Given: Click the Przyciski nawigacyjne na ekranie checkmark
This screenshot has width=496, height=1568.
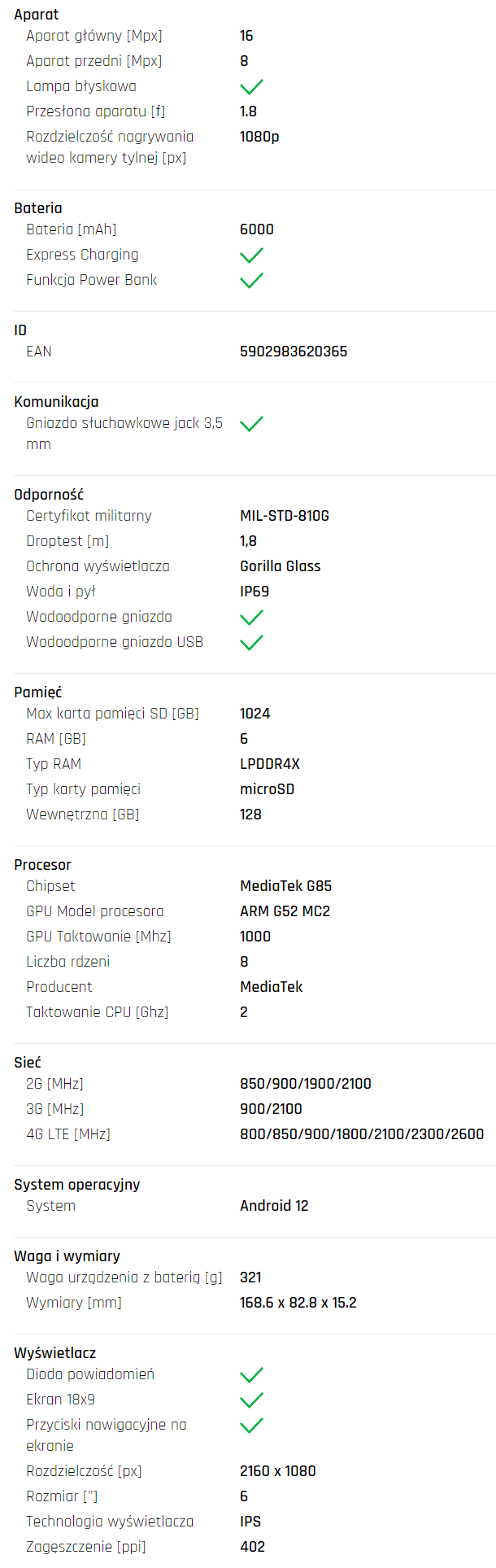Looking at the screenshot, I should click(x=252, y=1425).
